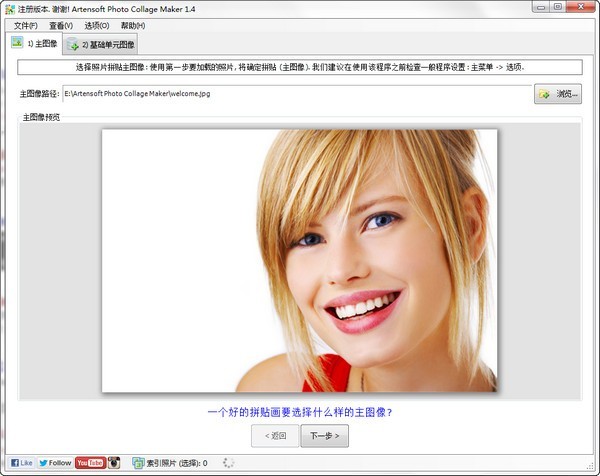This screenshot has height=476, width=600.
Task: Click the 下一步 > next button
Action: 324,435
